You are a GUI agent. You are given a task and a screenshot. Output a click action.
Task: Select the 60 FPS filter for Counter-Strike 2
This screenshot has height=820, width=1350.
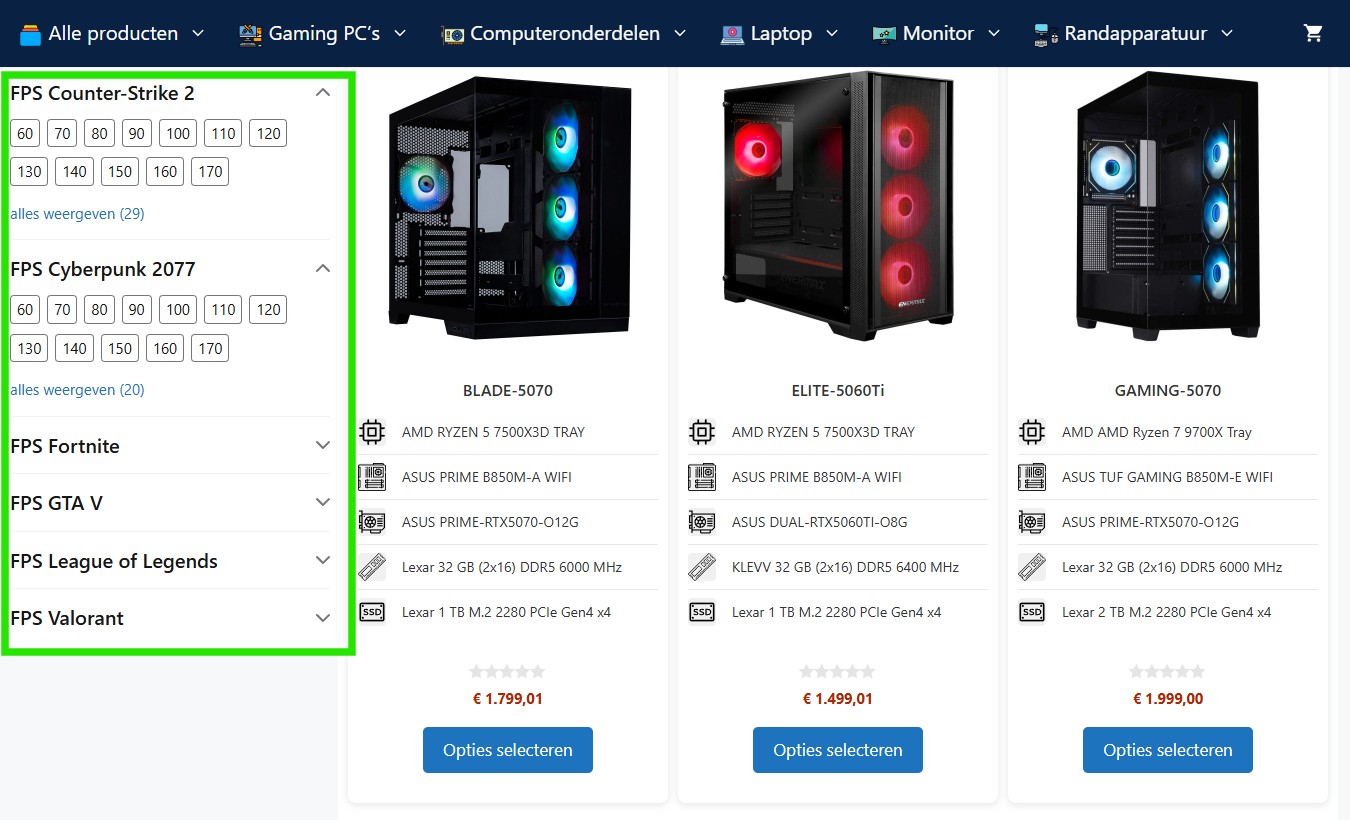point(25,133)
